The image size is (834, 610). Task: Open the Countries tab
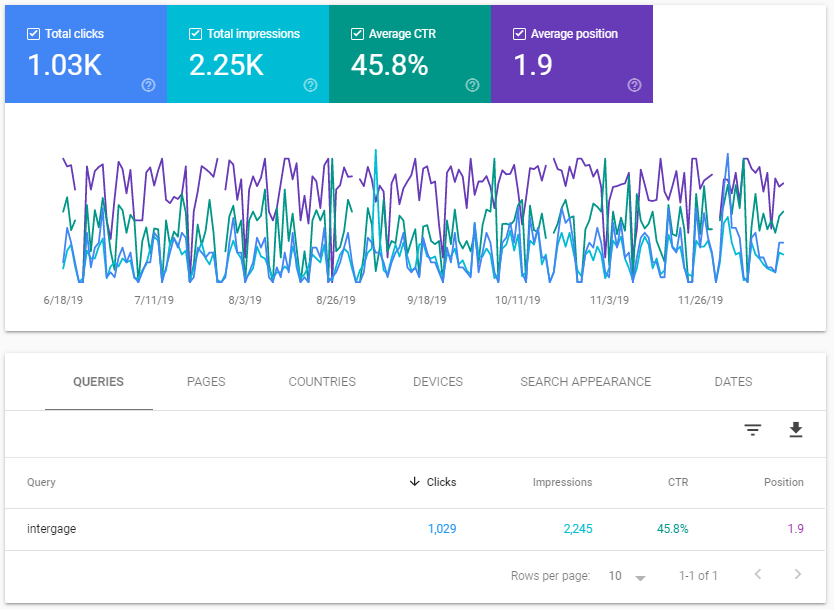[322, 382]
